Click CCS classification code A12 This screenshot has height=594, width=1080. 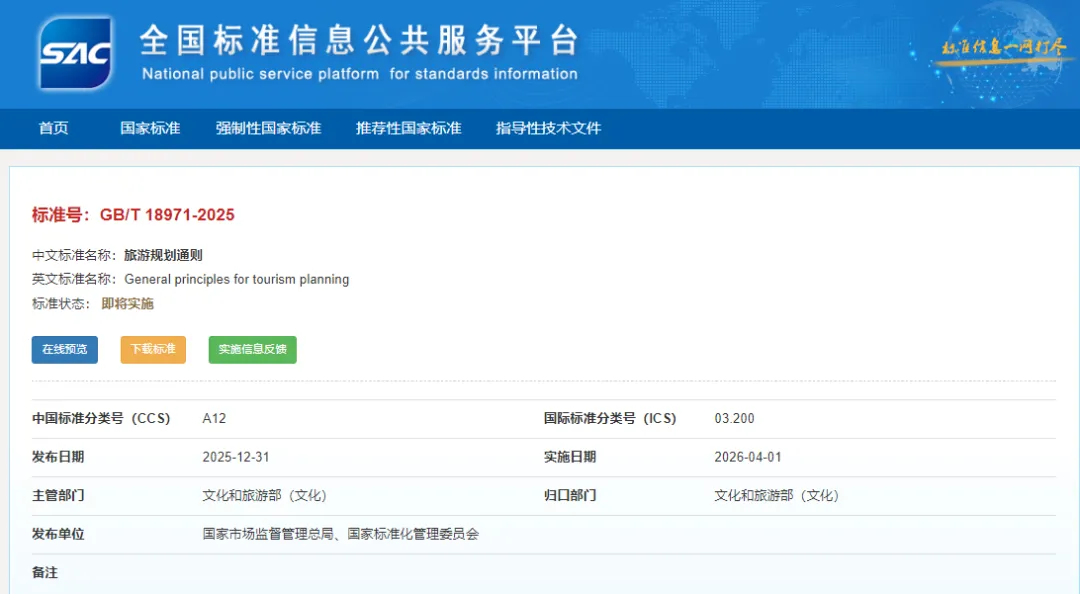tap(212, 419)
